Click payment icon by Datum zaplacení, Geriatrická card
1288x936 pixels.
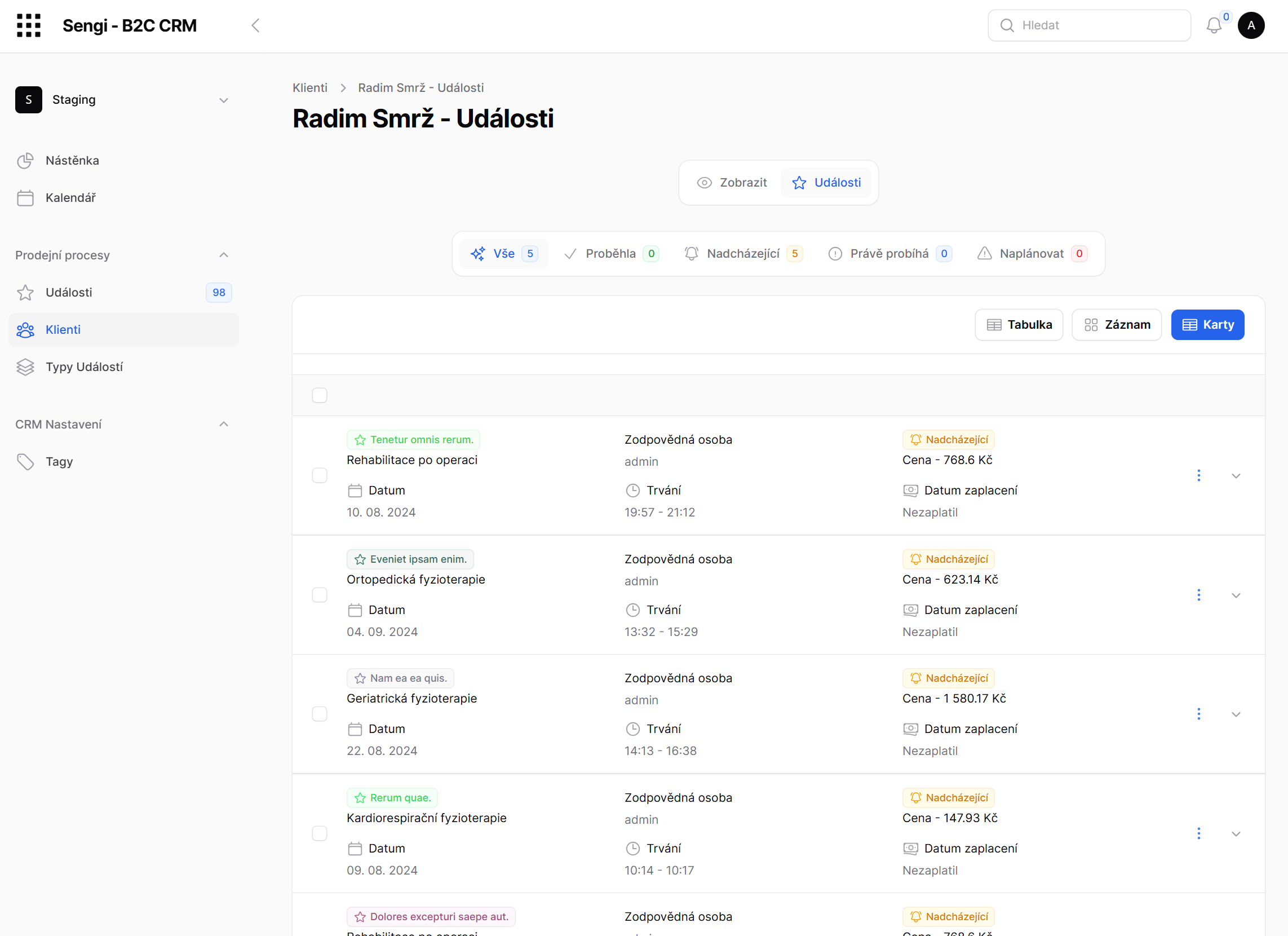(x=910, y=729)
